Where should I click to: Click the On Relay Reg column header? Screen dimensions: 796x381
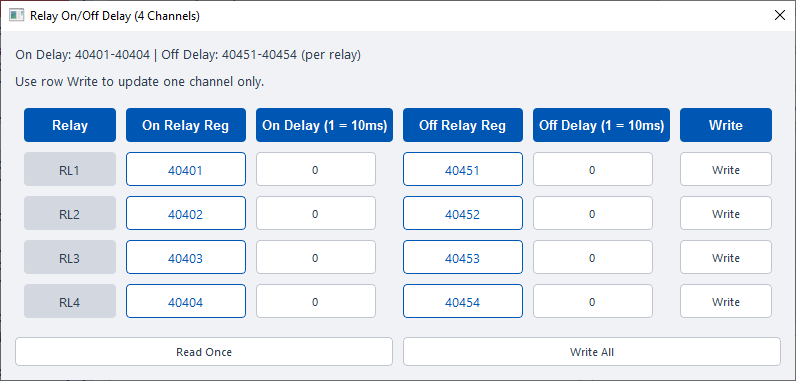pos(186,125)
